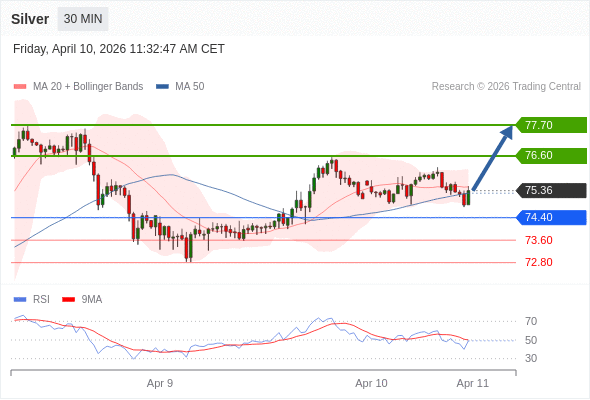Toggle the '9MA' legend label
This screenshot has width=590, height=400.
pyautogui.click(x=92, y=300)
